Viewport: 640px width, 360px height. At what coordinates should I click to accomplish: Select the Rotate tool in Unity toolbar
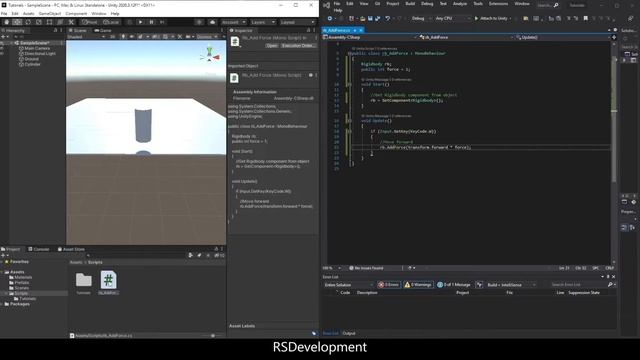point(28,22)
